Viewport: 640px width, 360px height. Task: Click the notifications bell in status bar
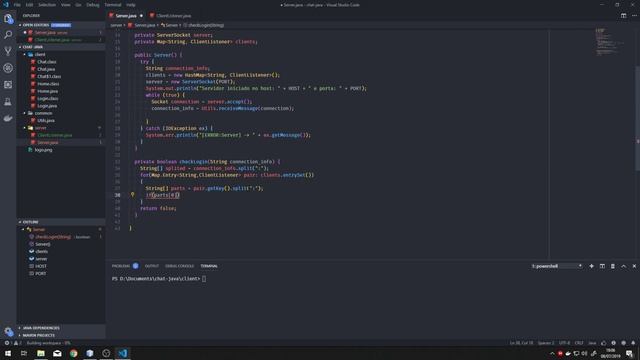633,343
